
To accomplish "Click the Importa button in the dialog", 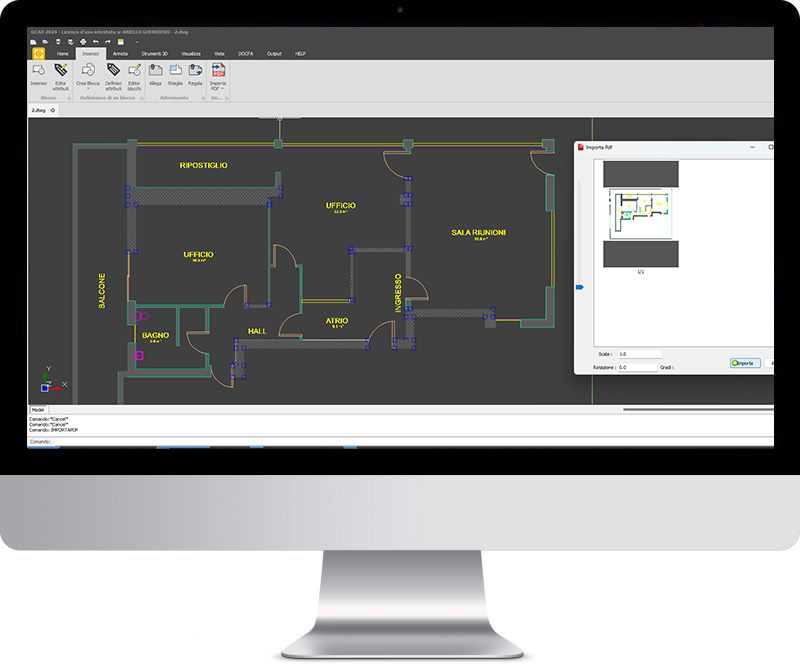I will pos(745,363).
